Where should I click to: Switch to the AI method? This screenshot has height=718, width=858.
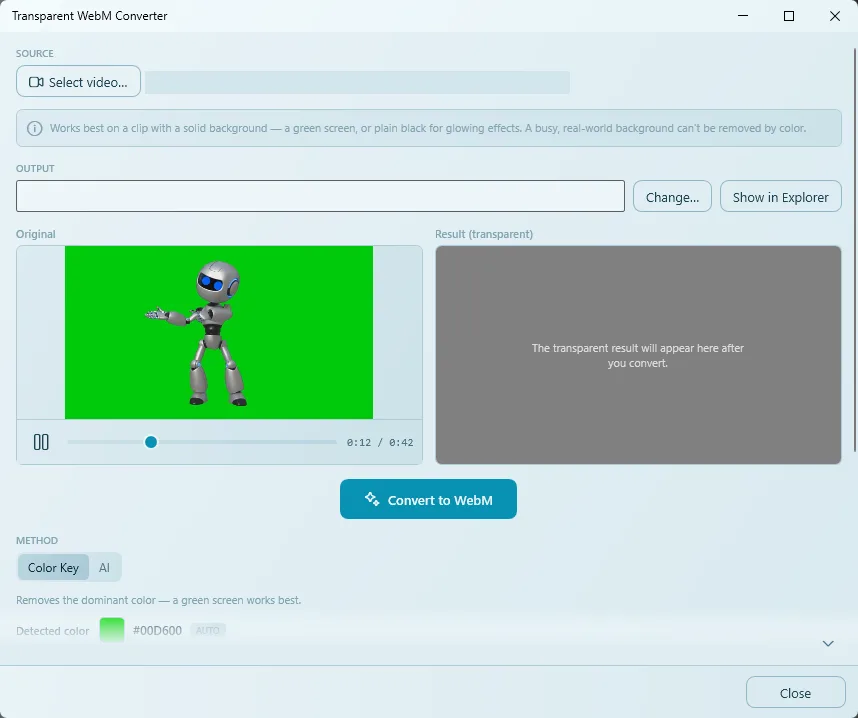pyautogui.click(x=104, y=568)
